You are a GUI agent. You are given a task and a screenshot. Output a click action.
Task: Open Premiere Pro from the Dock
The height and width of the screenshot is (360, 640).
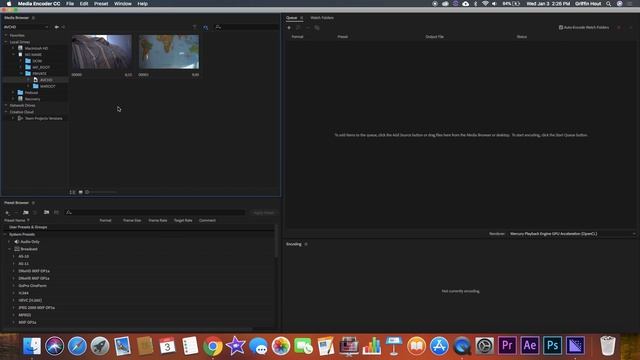[507, 346]
